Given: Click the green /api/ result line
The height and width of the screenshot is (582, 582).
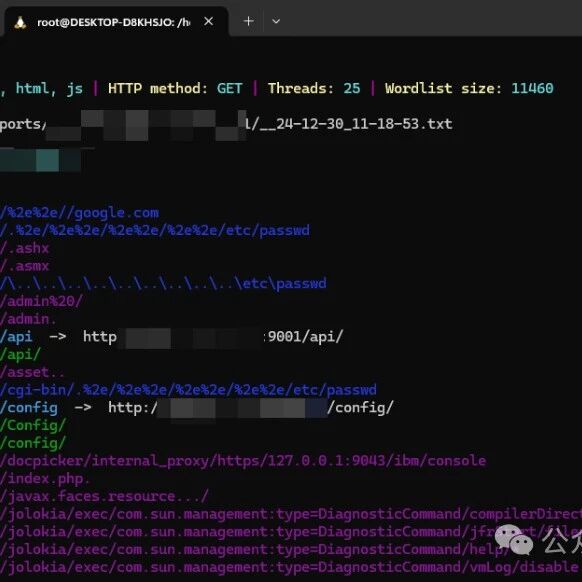Looking at the screenshot, I should point(20,355).
